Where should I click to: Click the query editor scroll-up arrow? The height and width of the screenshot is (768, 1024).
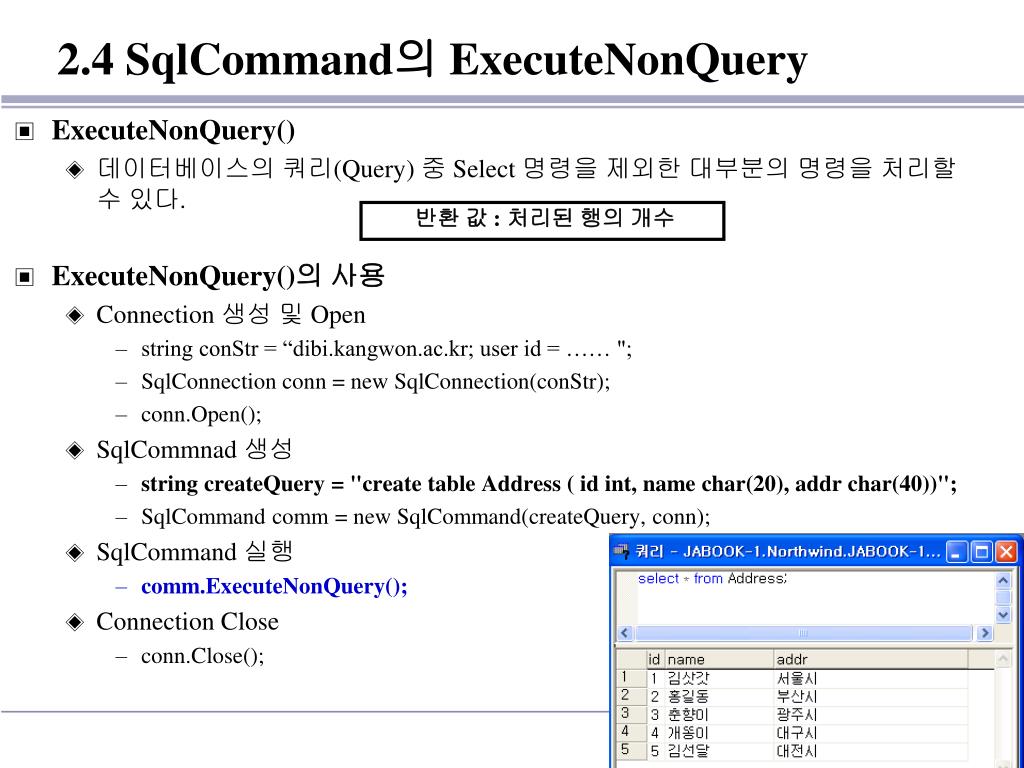(x=1003, y=580)
